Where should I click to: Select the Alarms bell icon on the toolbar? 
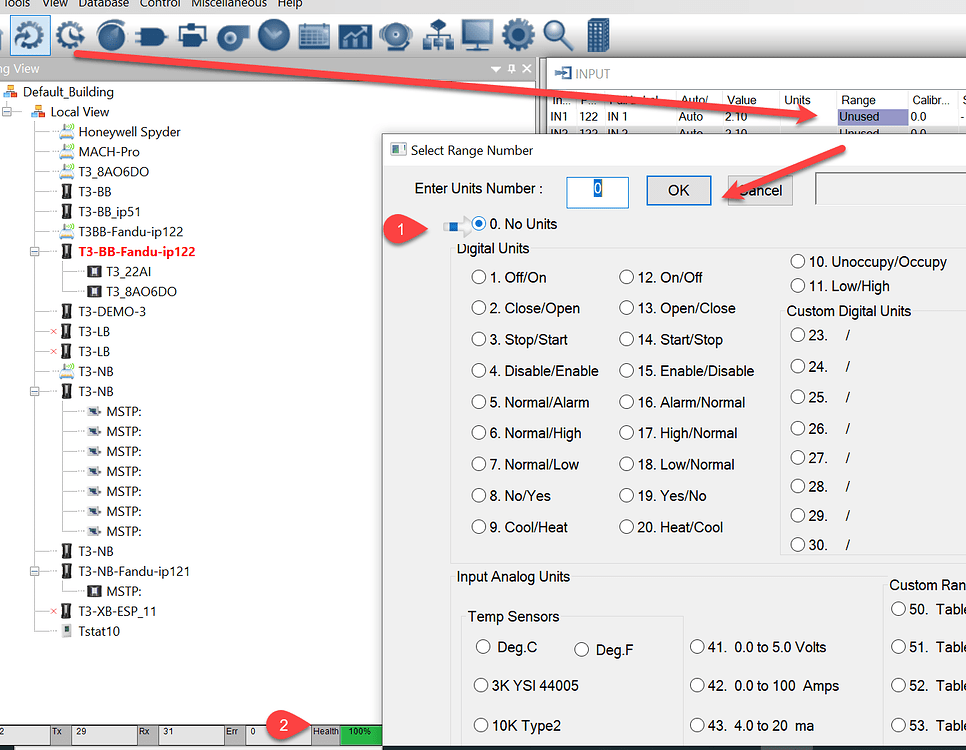395,34
